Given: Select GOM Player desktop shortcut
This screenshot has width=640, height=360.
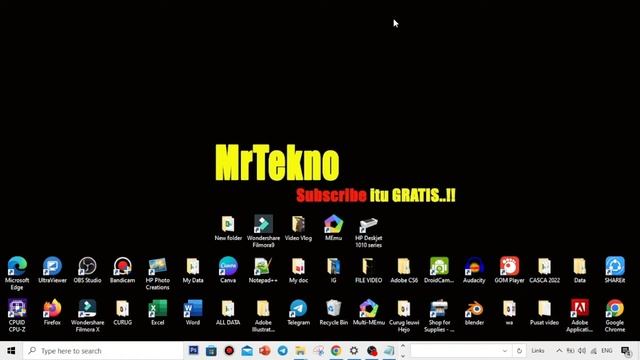Looking at the screenshot, I should click(509, 270).
